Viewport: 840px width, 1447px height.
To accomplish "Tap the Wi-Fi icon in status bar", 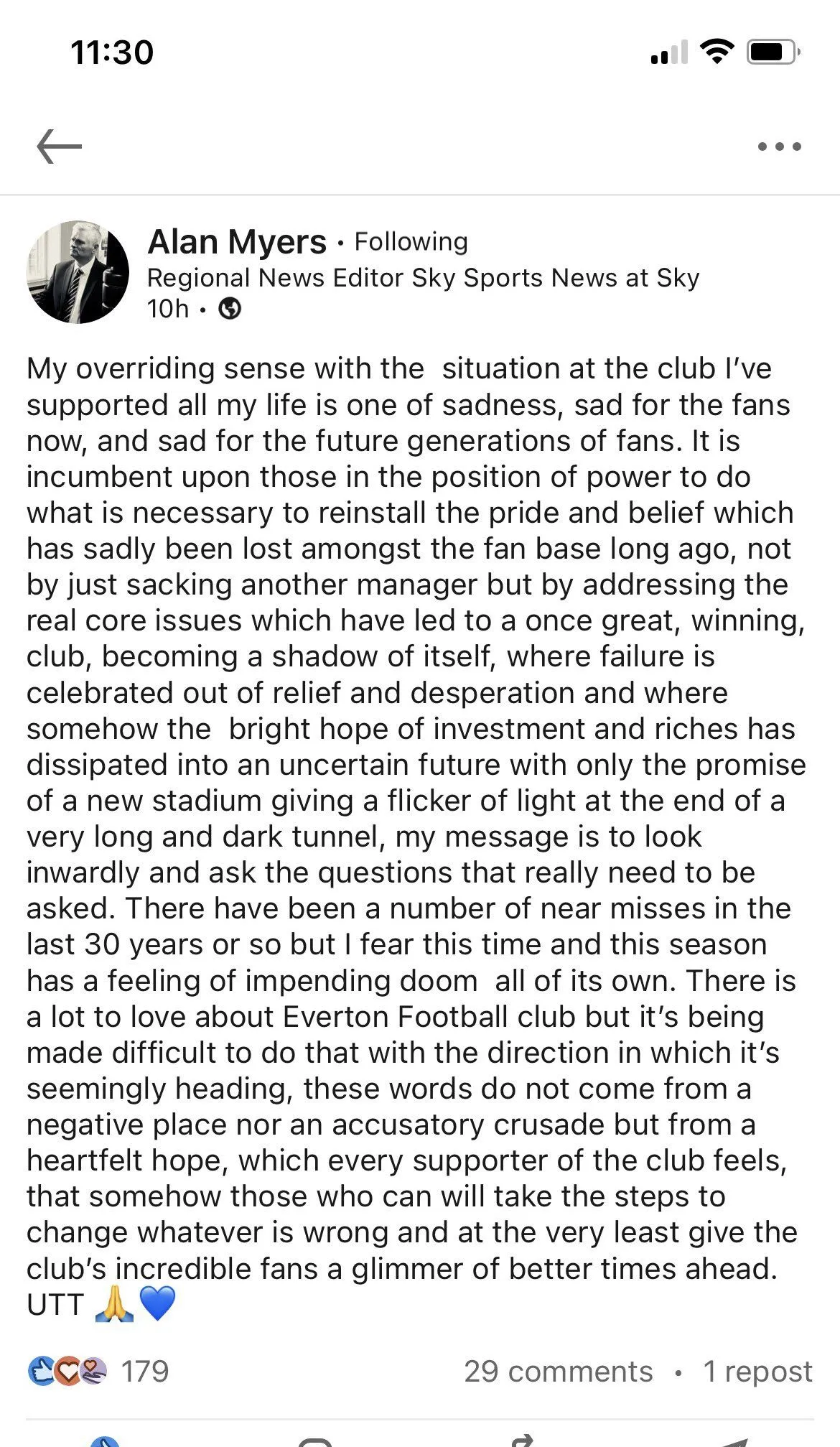I will coord(716,52).
